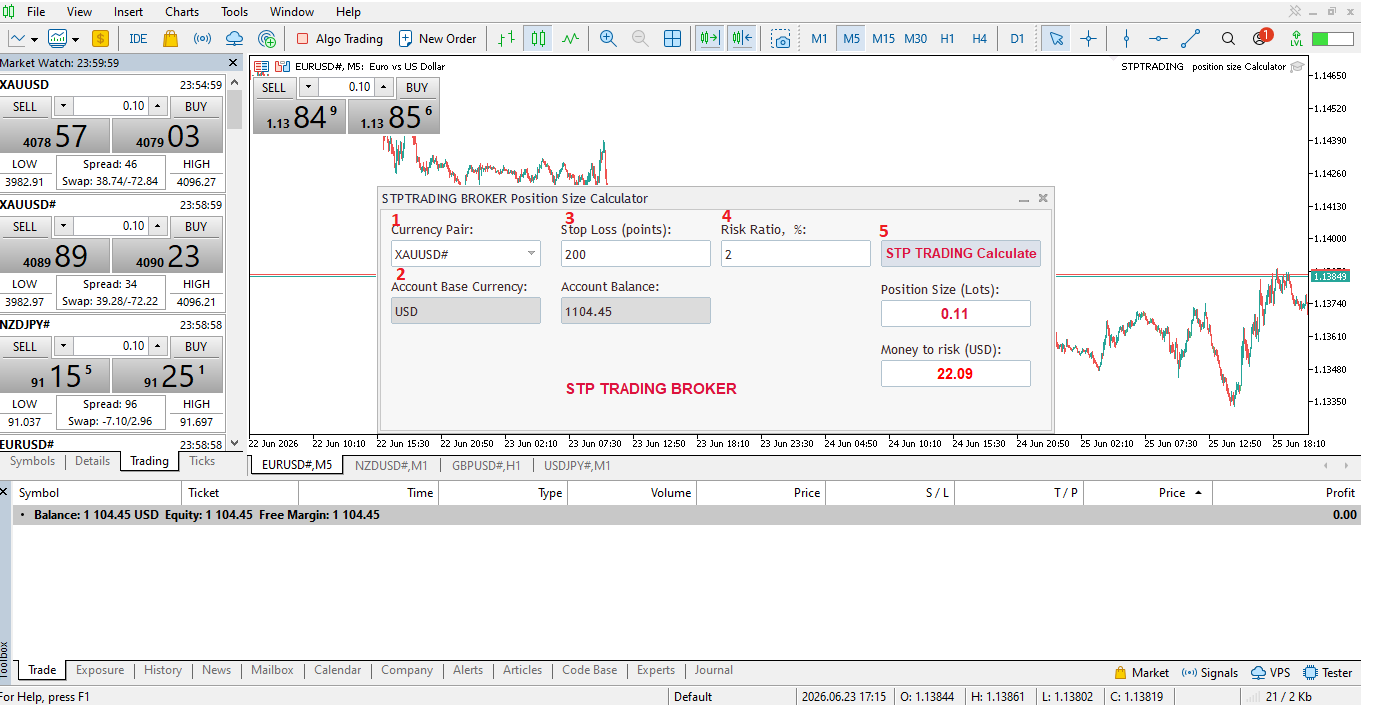Viewport: 1375px width, 705px height.
Task: Draw a vertical line tool
Action: pyautogui.click(x=1126, y=39)
